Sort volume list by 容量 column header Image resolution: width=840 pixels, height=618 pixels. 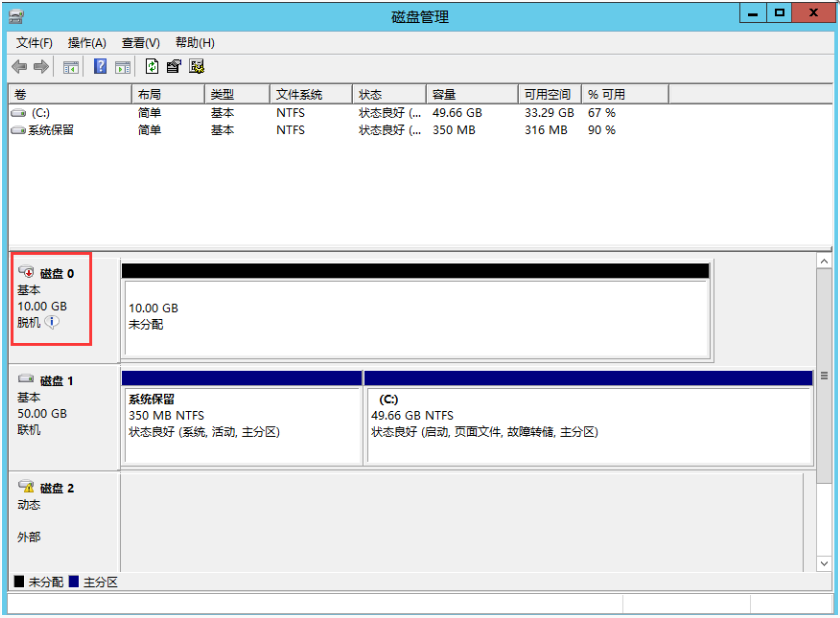[472, 94]
